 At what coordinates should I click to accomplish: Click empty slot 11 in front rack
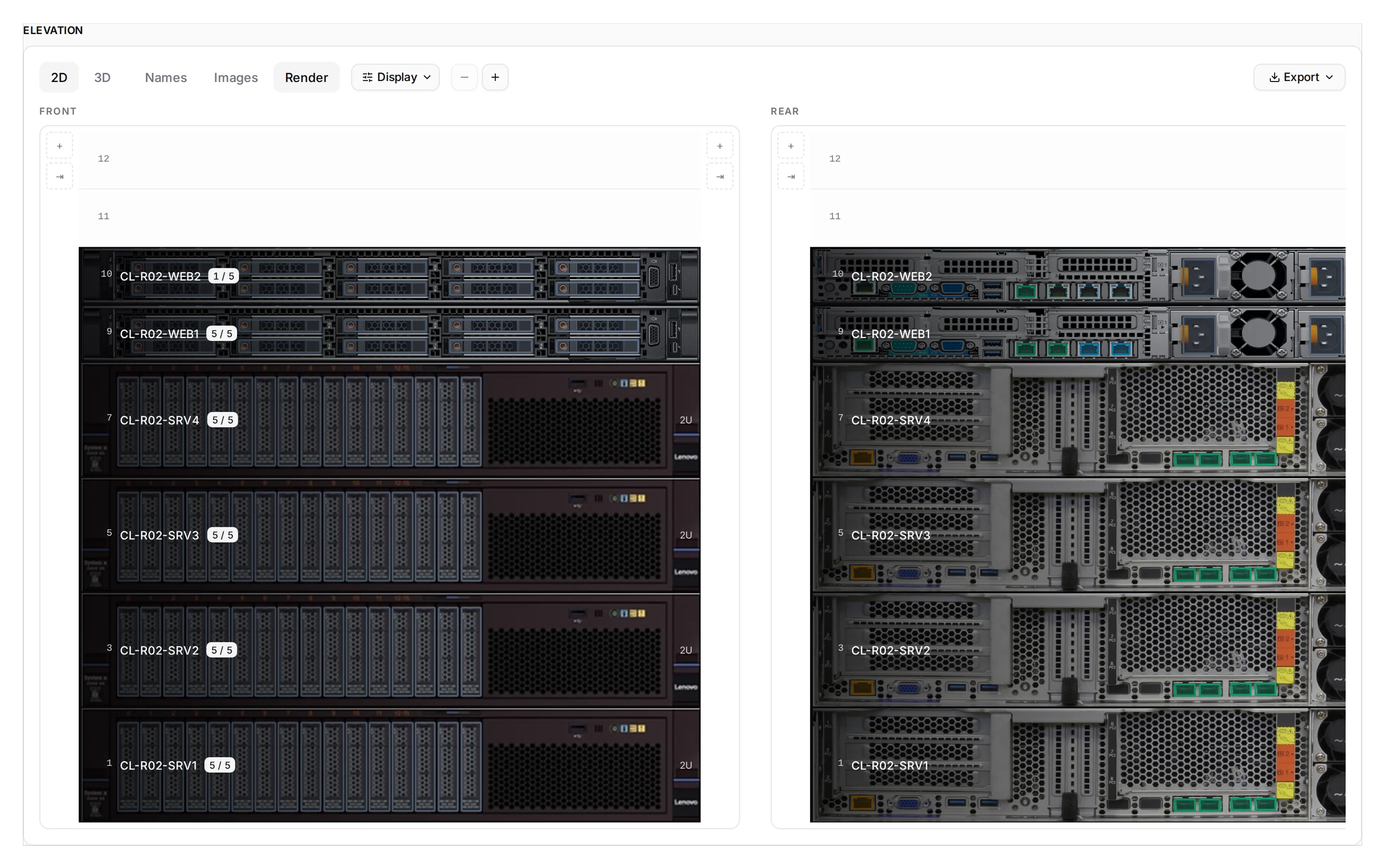coord(389,218)
